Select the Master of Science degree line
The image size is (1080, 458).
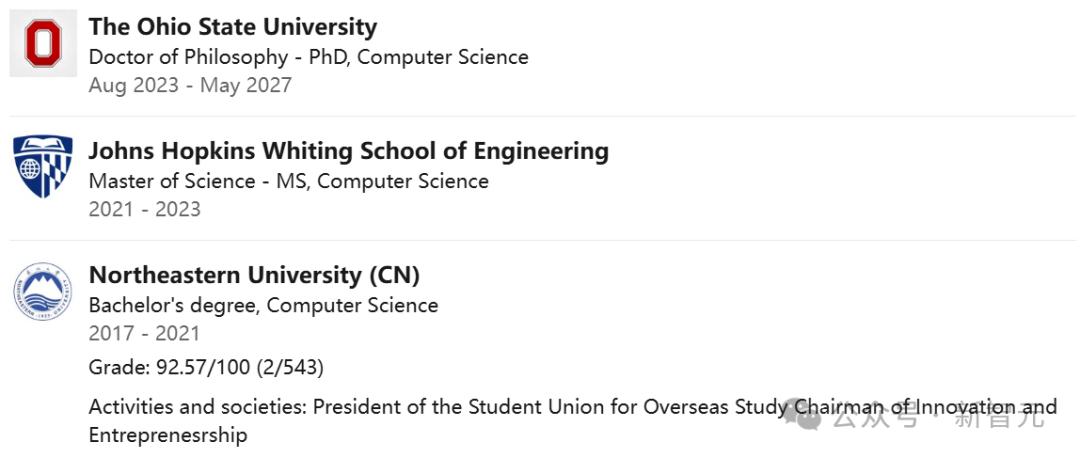(x=288, y=181)
